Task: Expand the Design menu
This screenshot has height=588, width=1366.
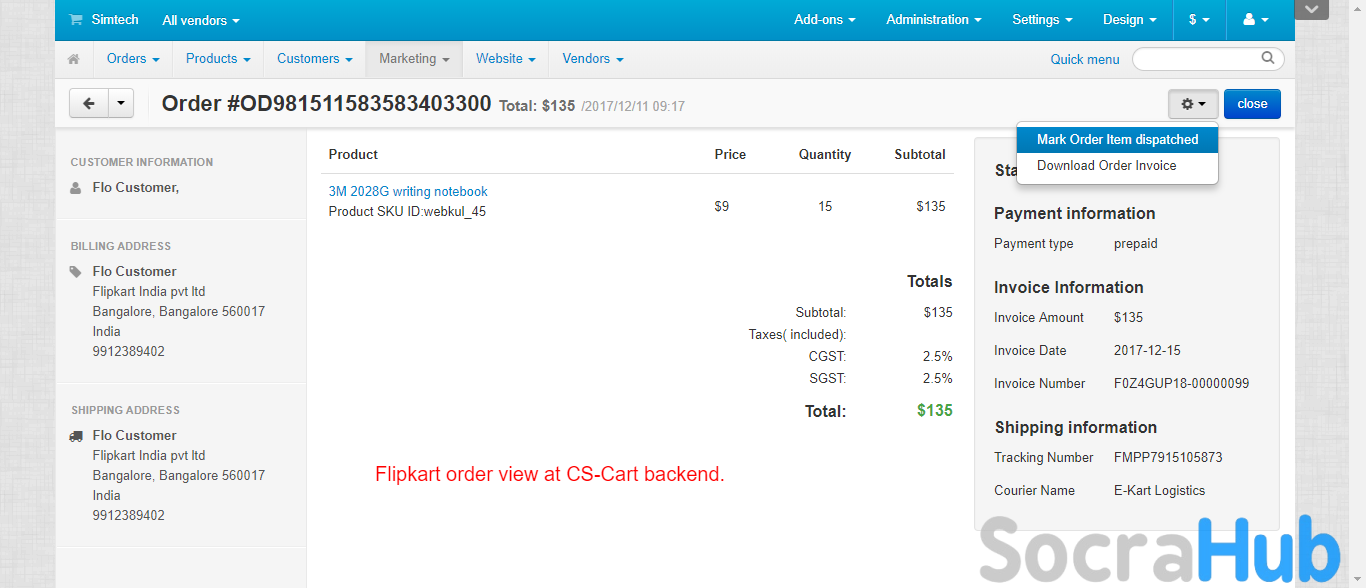Action: [x=1130, y=20]
